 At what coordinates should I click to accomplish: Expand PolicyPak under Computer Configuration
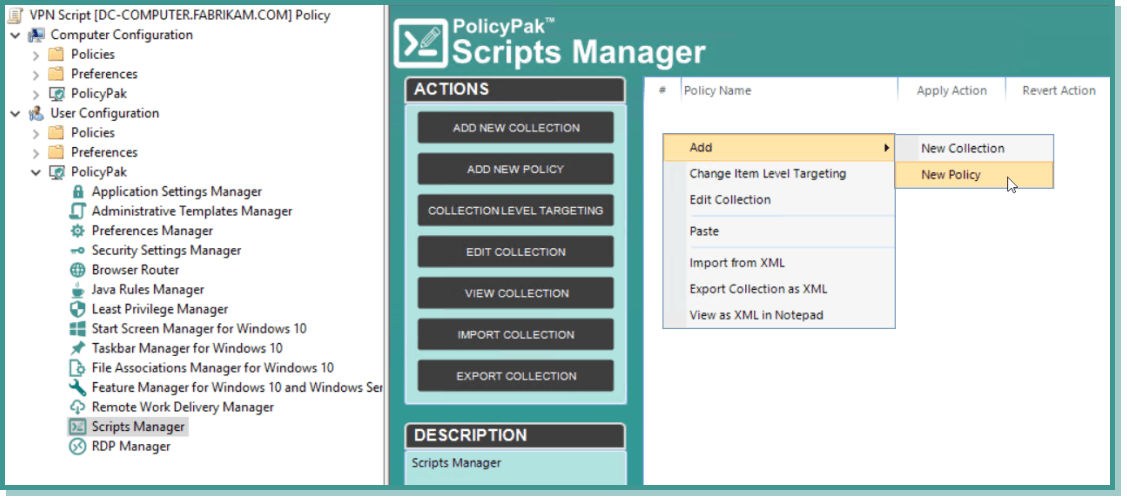[x=36, y=93]
